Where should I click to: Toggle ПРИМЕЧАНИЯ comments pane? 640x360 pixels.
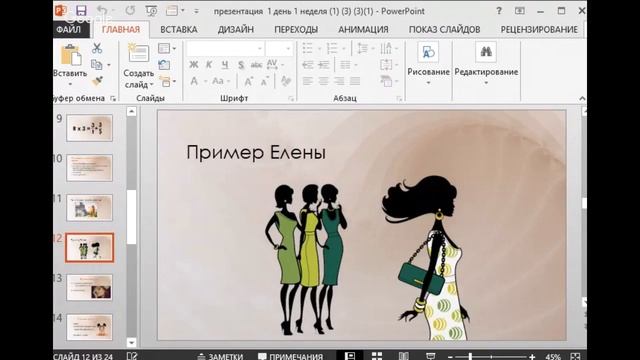point(290,356)
